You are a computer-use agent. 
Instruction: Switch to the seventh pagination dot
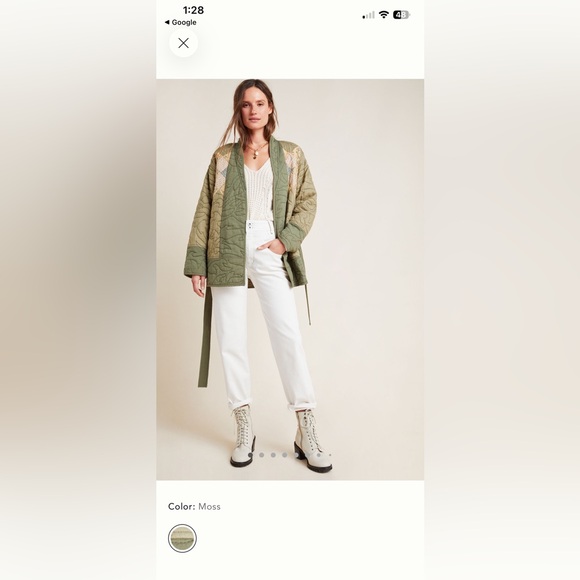[319, 455]
